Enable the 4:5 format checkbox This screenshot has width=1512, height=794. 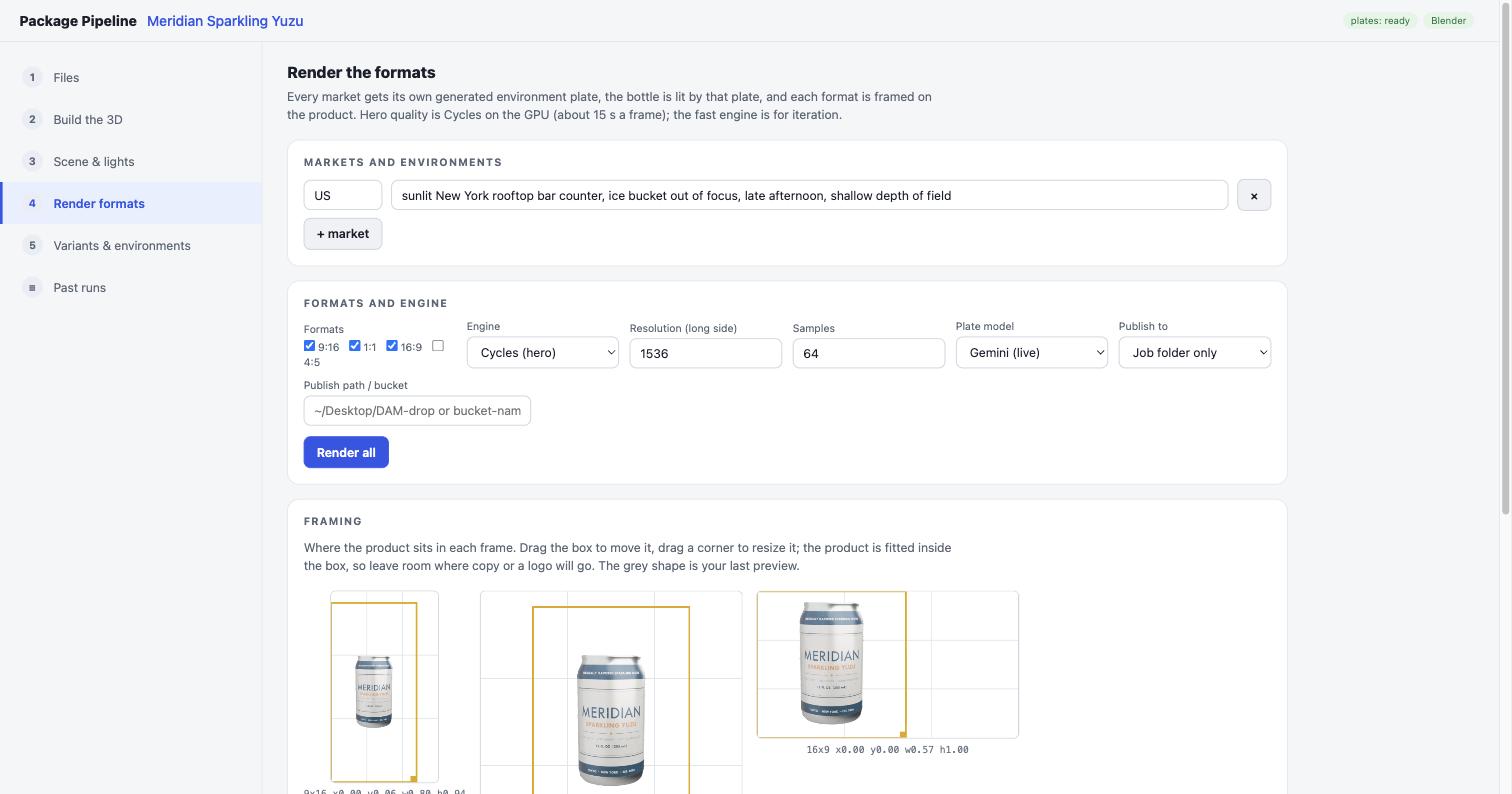pyautogui.click(x=438, y=346)
